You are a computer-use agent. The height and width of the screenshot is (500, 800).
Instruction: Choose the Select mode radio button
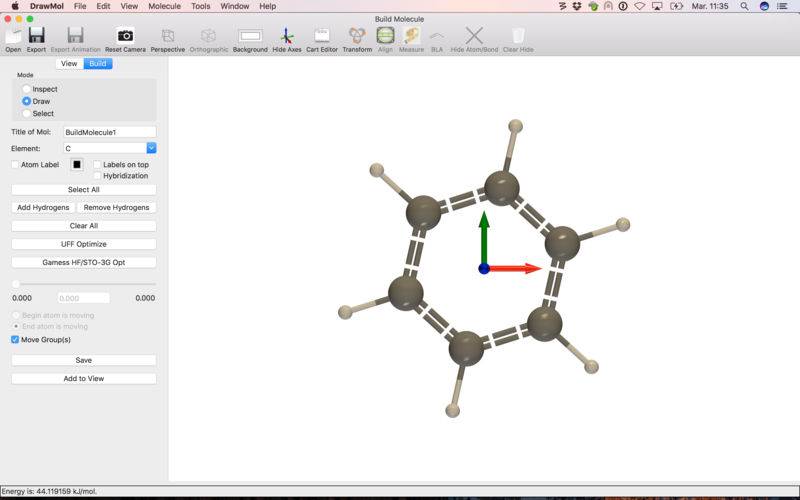coord(27,113)
